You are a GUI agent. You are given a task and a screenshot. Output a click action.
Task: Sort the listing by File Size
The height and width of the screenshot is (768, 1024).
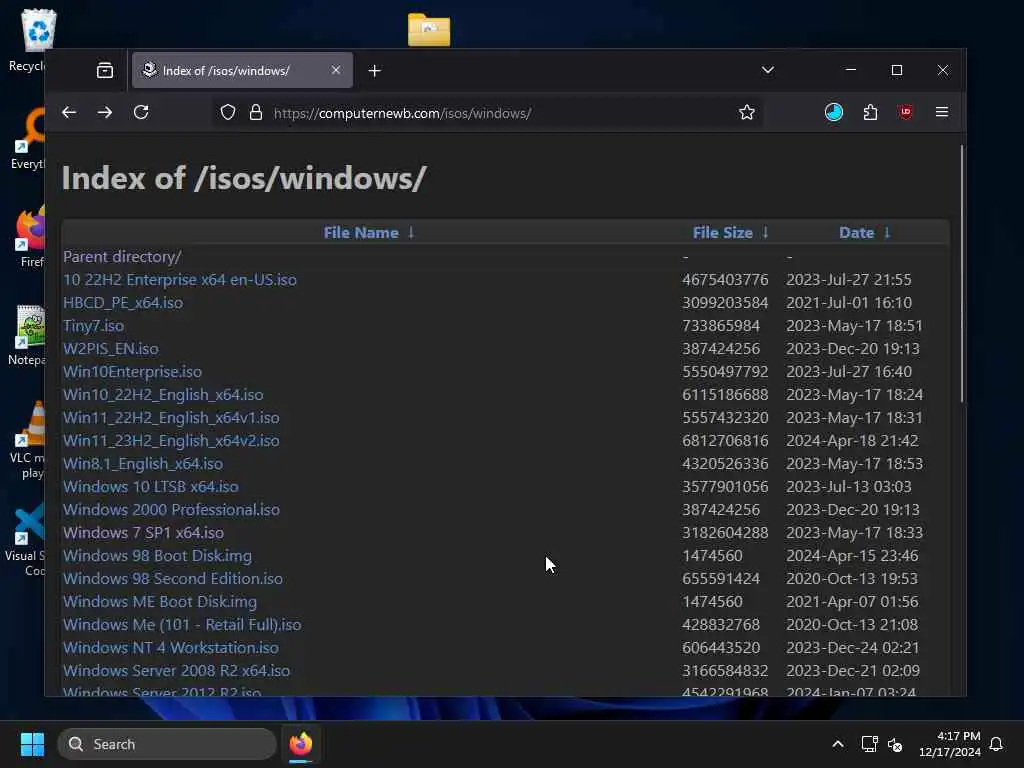point(722,232)
